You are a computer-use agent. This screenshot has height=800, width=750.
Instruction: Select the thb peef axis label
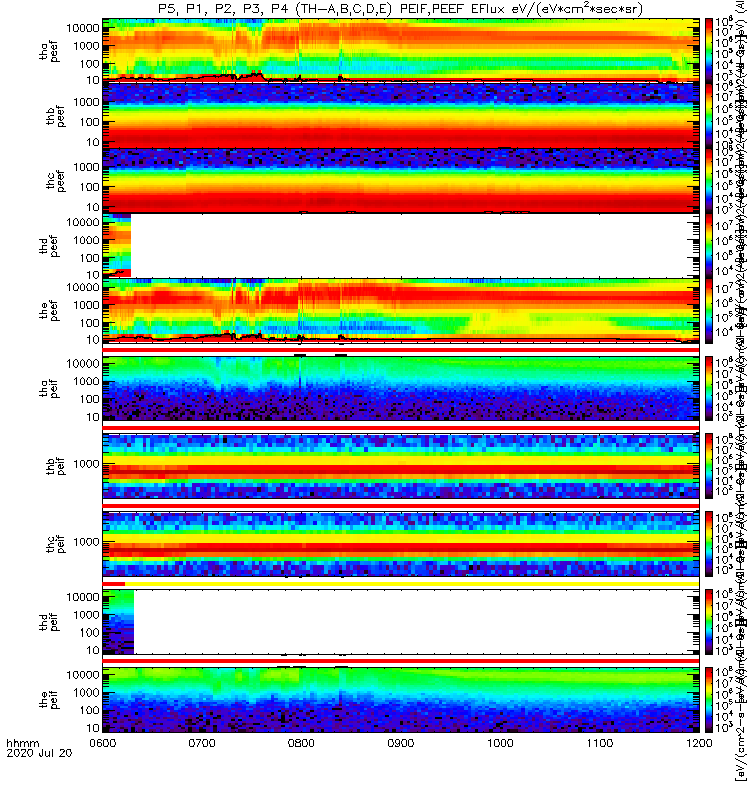[x=55, y=116]
